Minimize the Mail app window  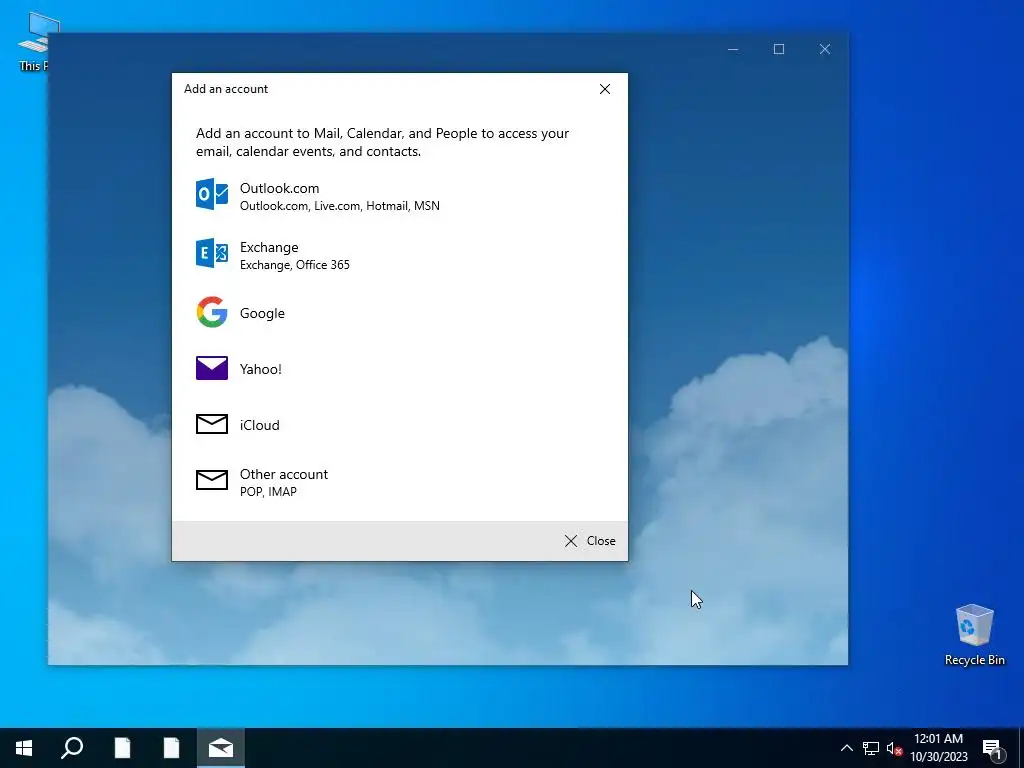[x=733, y=49]
